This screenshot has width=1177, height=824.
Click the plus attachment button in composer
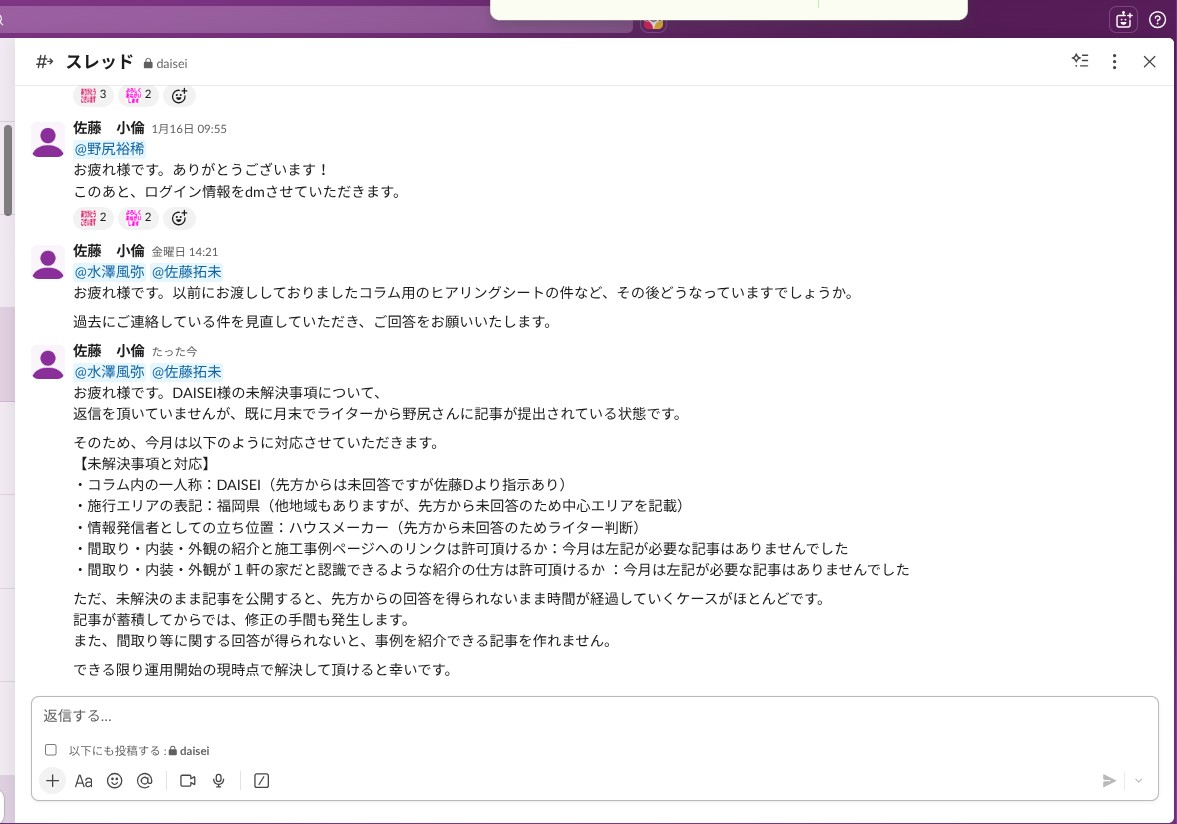click(x=53, y=781)
